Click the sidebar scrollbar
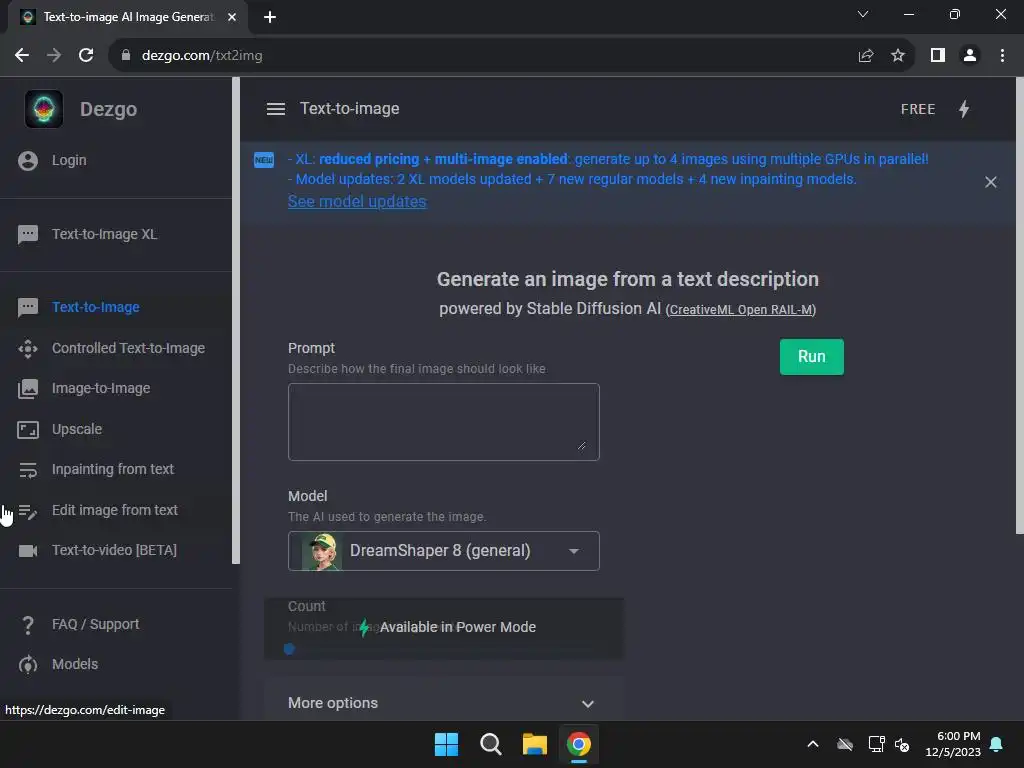Viewport: 1024px width, 768px height. pyautogui.click(x=236, y=320)
